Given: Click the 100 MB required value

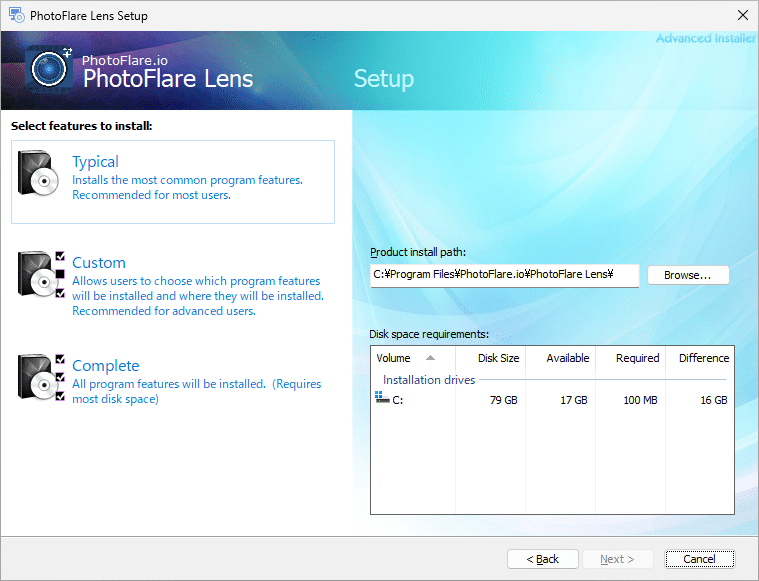Looking at the screenshot, I should click(640, 400).
